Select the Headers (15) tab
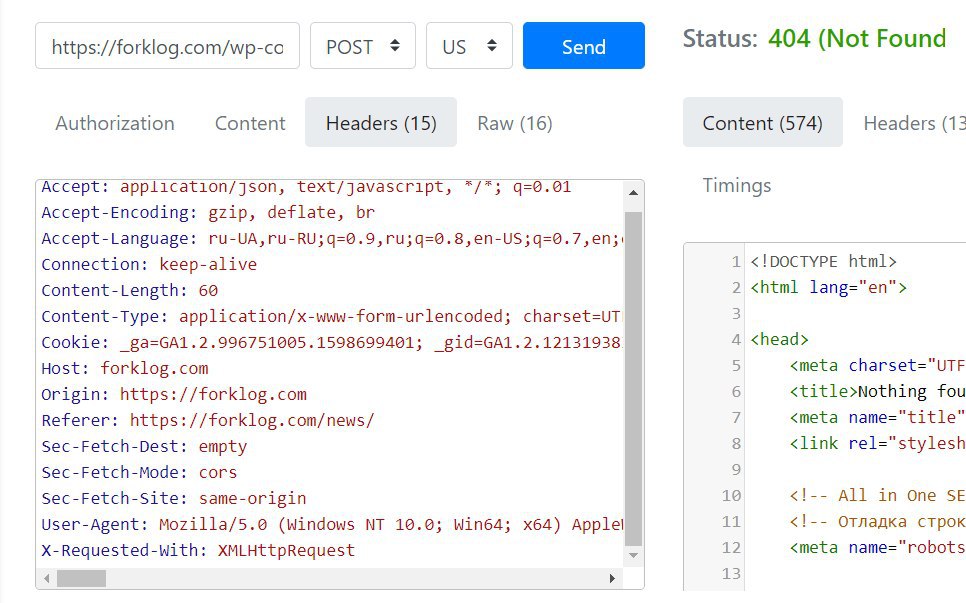The height and width of the screenshot is (603, 966). tap(381, 123)
